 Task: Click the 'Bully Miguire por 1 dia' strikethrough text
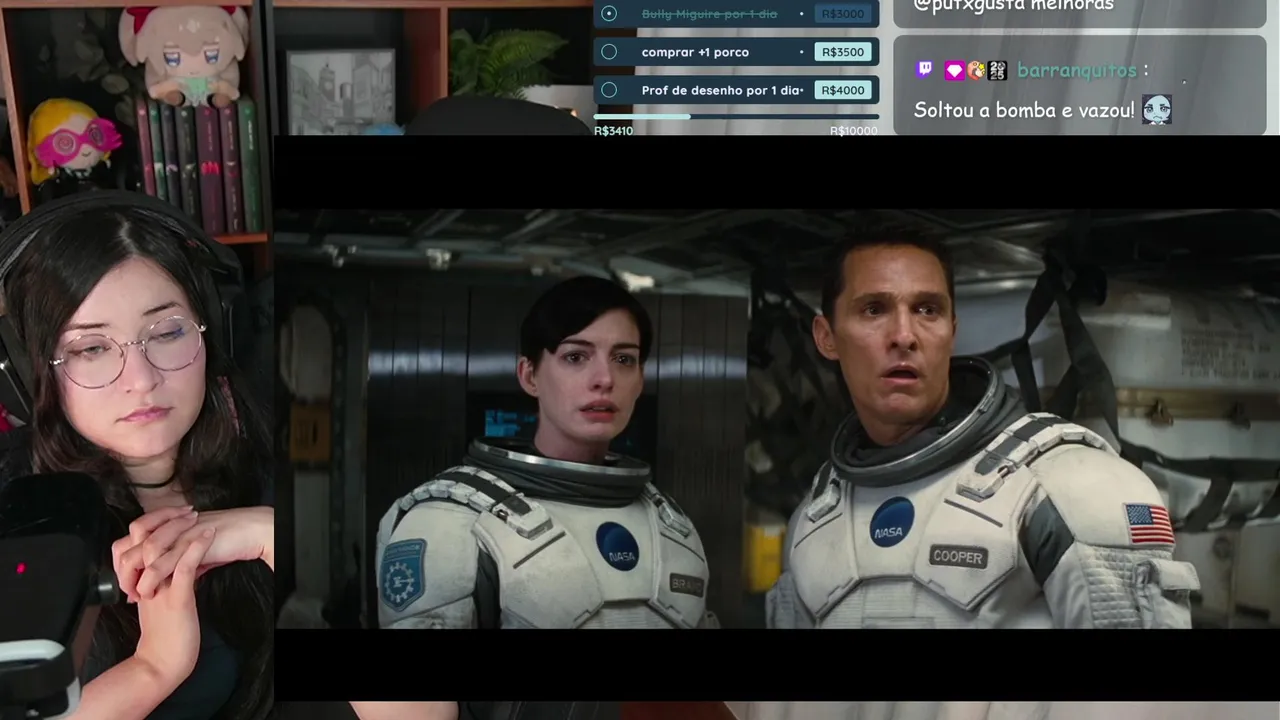pyautogui.click(x=709, y=14)
